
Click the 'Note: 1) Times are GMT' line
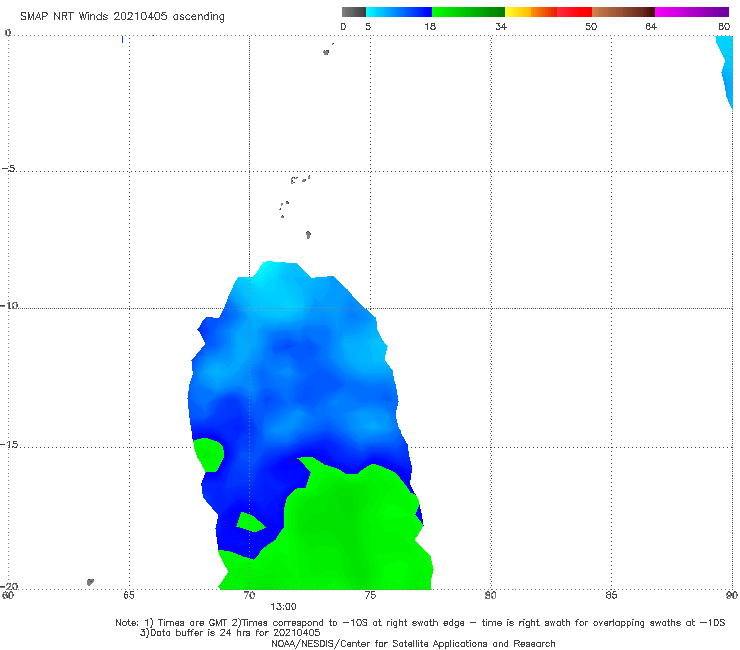(420, 623)
